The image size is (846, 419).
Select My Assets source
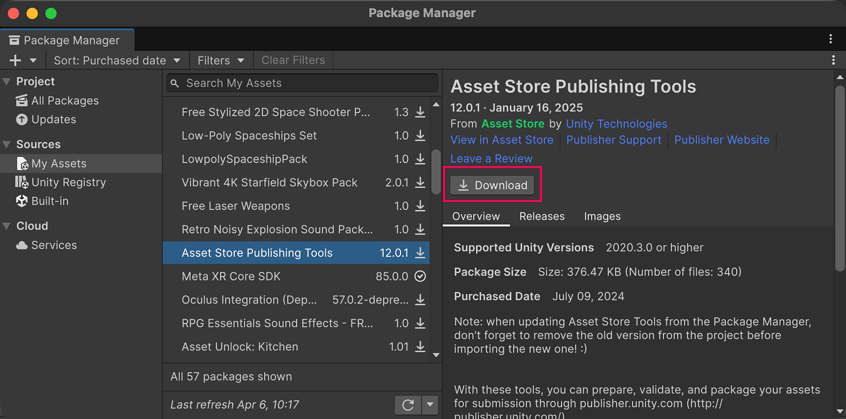click(81, 163)
